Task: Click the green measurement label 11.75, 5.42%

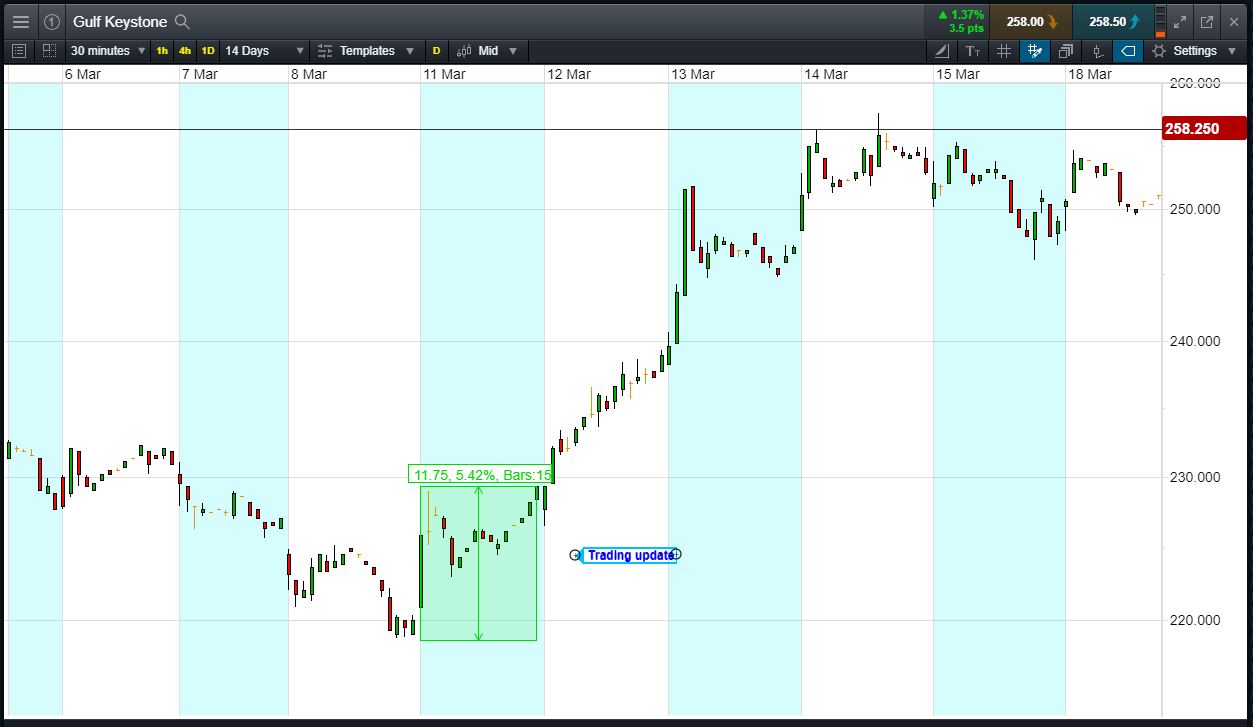Action: pos(481,475)
